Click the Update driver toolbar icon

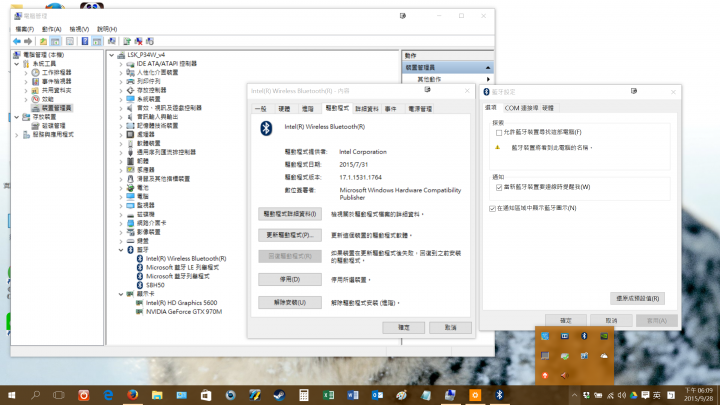pyautogui.click(x=127, y=41)
